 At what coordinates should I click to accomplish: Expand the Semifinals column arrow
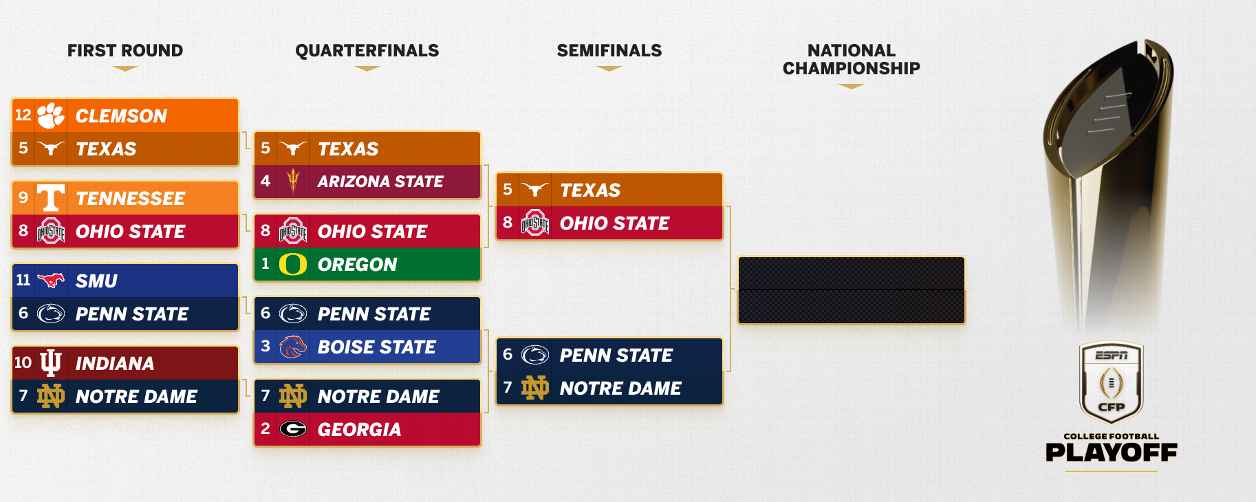(609, 68)
